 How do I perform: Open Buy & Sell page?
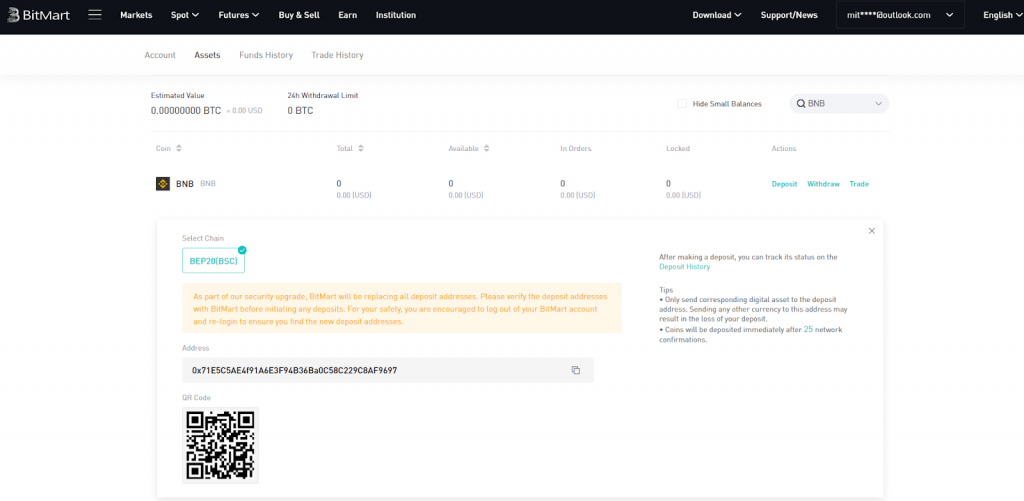click(x=299, y=15)
